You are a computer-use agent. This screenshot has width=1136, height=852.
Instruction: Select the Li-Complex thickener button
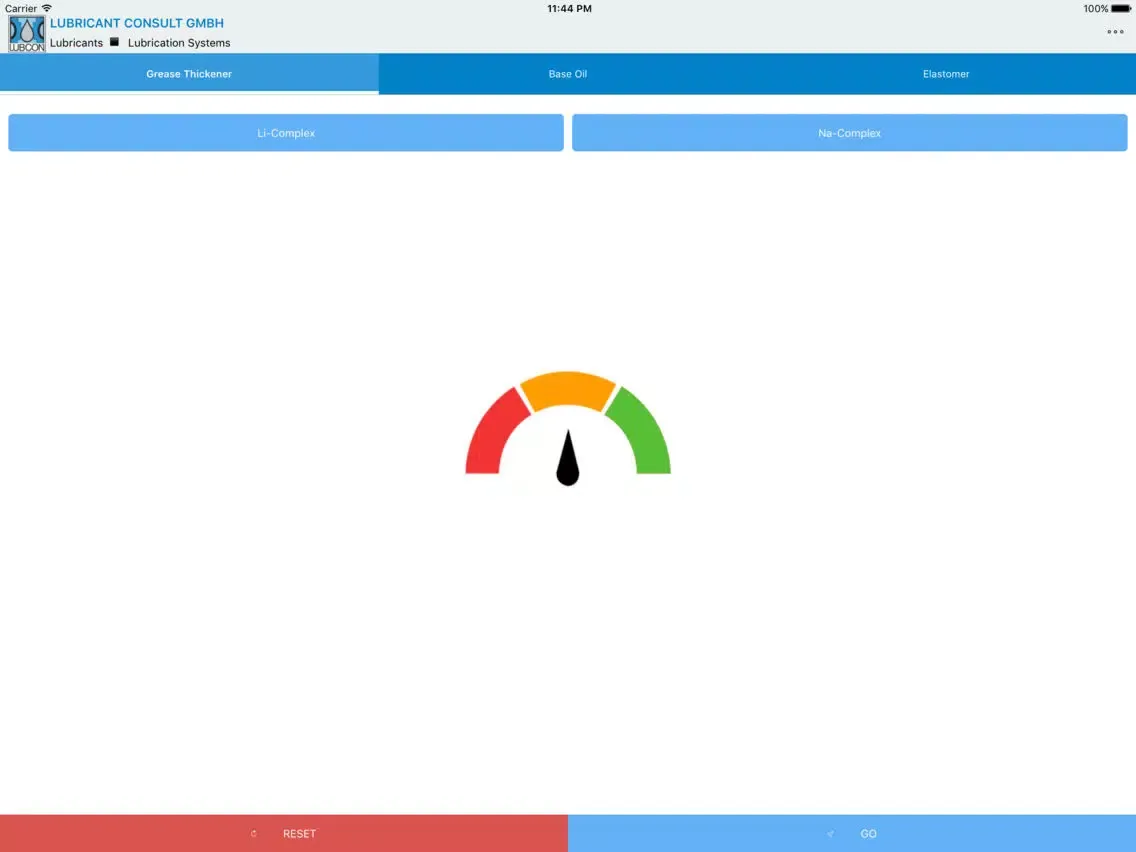[x=285, y=133]
